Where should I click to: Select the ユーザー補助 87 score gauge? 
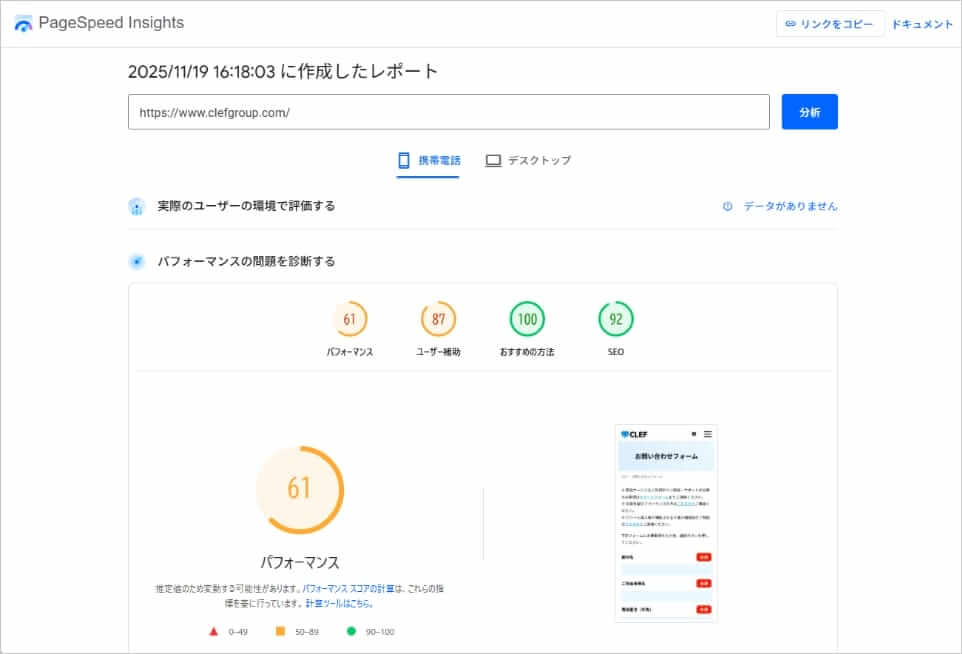click(438, 319)
